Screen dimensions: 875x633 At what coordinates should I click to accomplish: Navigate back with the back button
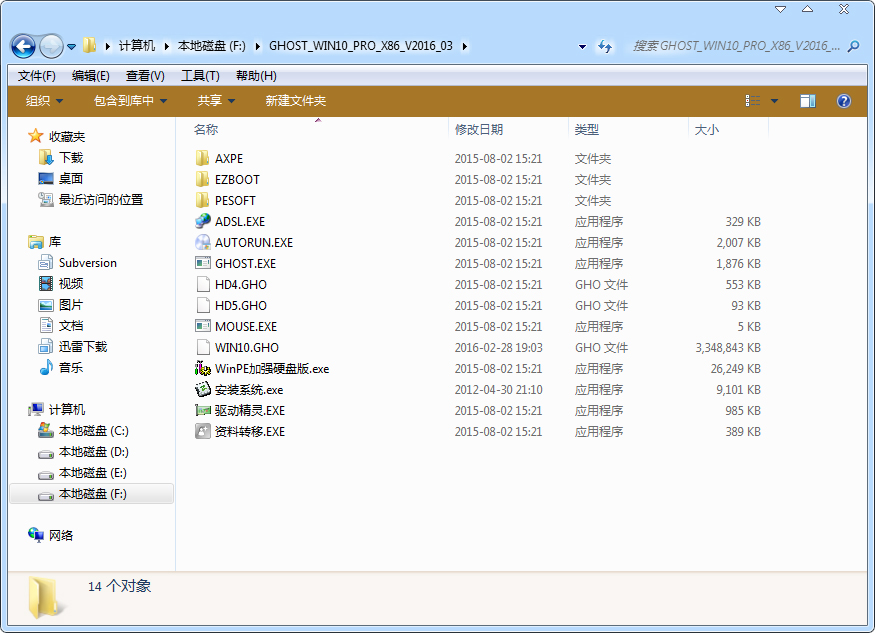22,45
